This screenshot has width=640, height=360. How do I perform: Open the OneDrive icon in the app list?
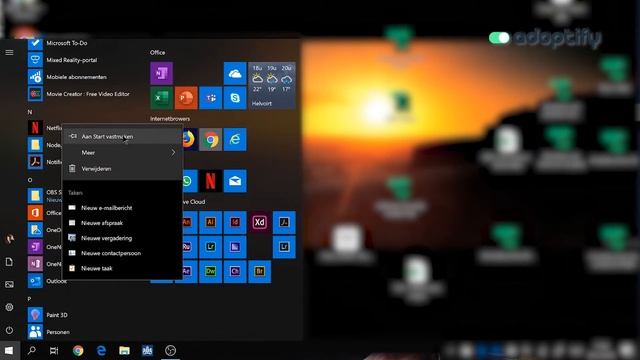coord(35,230)
